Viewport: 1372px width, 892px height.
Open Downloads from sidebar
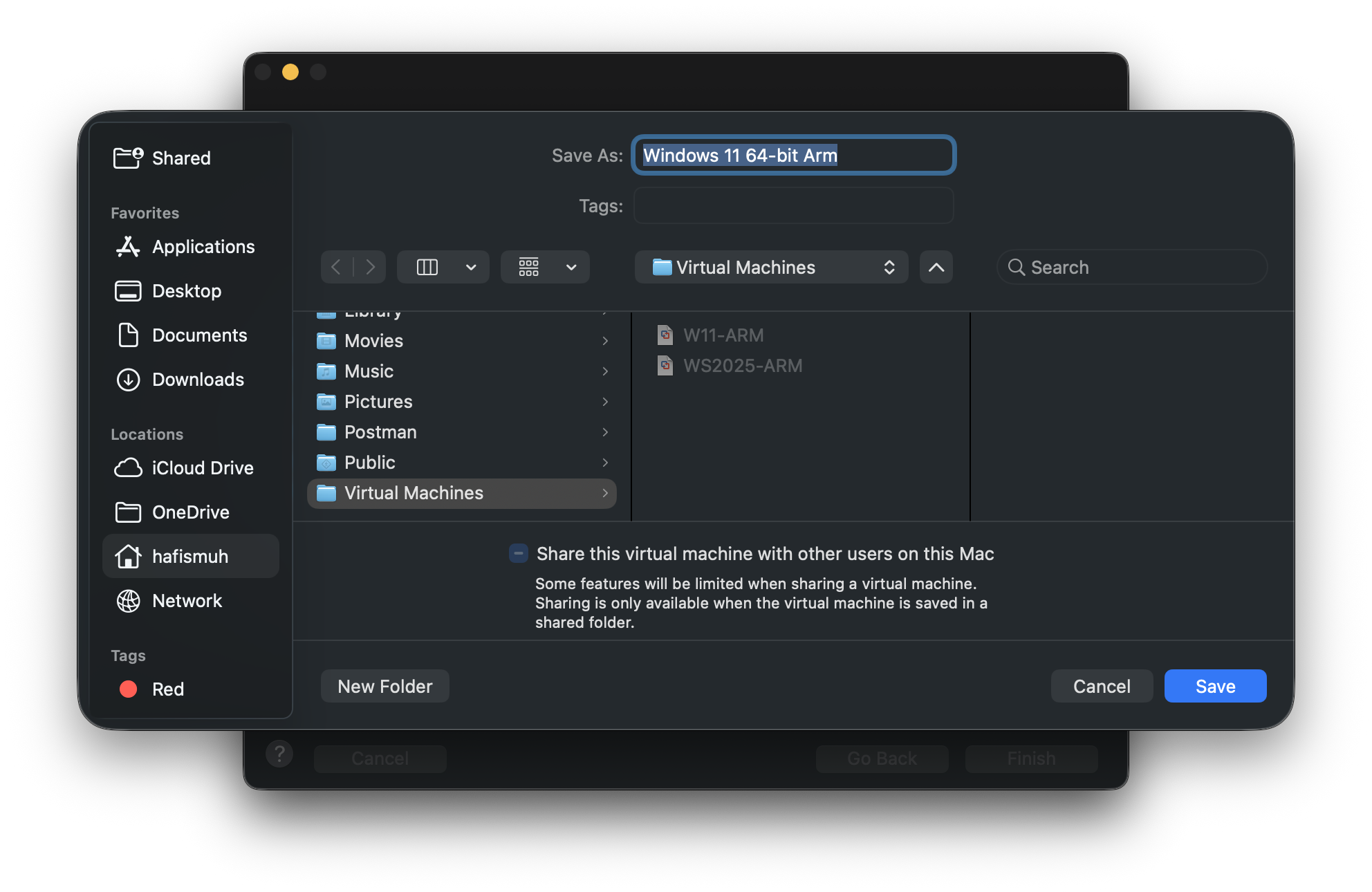pos(197,380)
